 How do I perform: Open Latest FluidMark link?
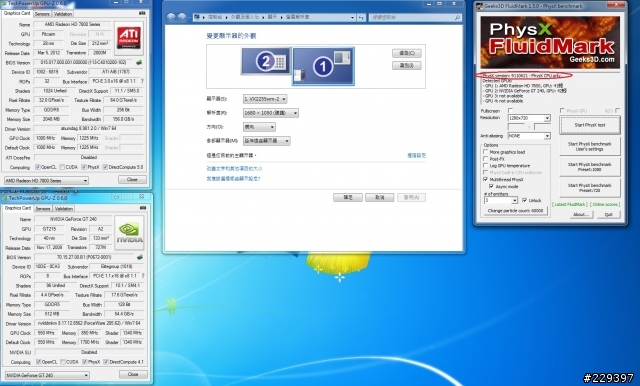[x=570, y=204]
